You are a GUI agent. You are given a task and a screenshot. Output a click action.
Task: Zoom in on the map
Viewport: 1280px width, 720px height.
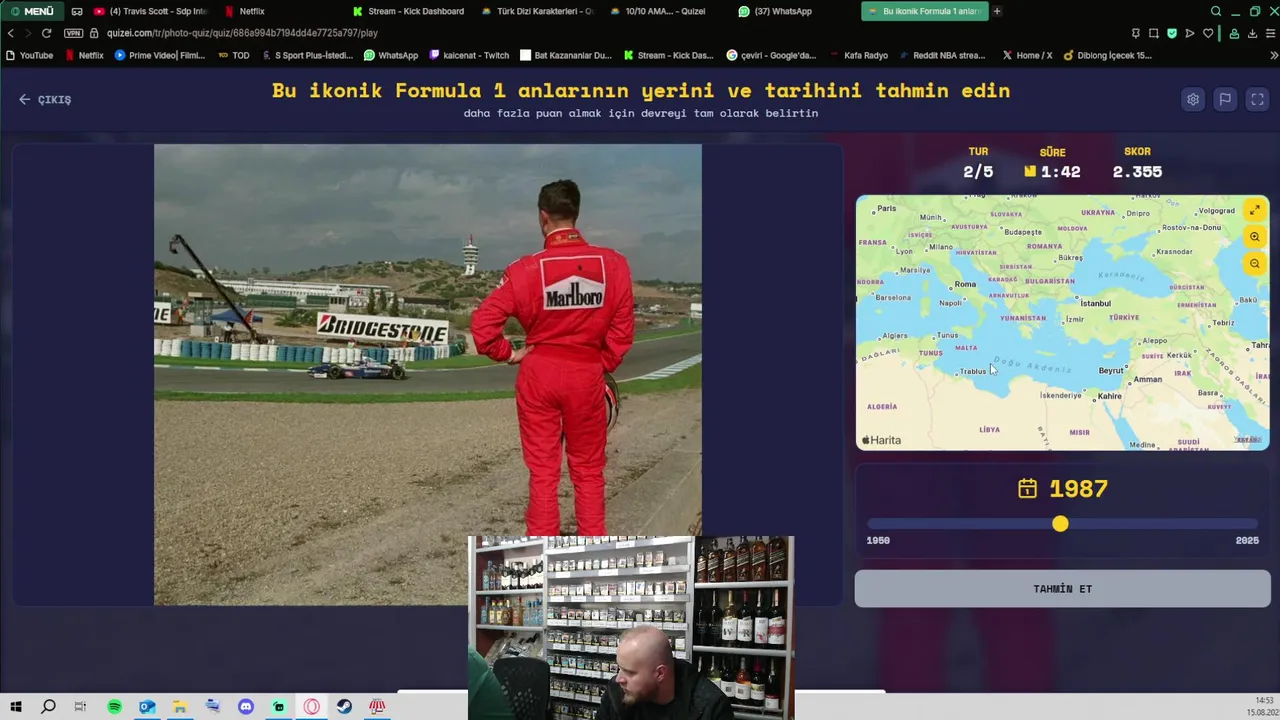pyautogui.click(x=1254, y=237)
